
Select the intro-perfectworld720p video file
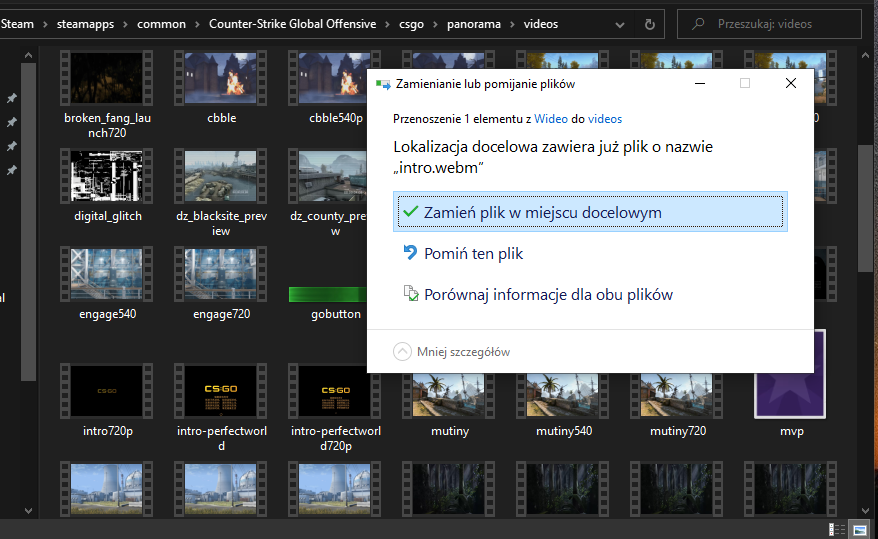click(x=335, y=408)
